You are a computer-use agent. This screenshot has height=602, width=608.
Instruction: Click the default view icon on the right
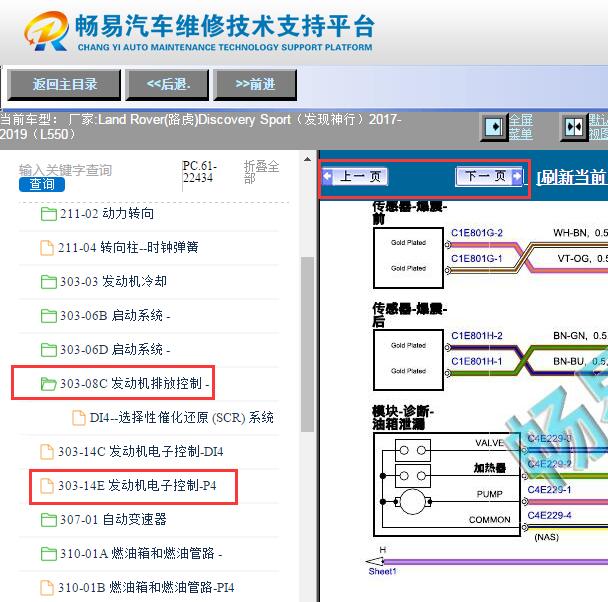click(574, 127)
